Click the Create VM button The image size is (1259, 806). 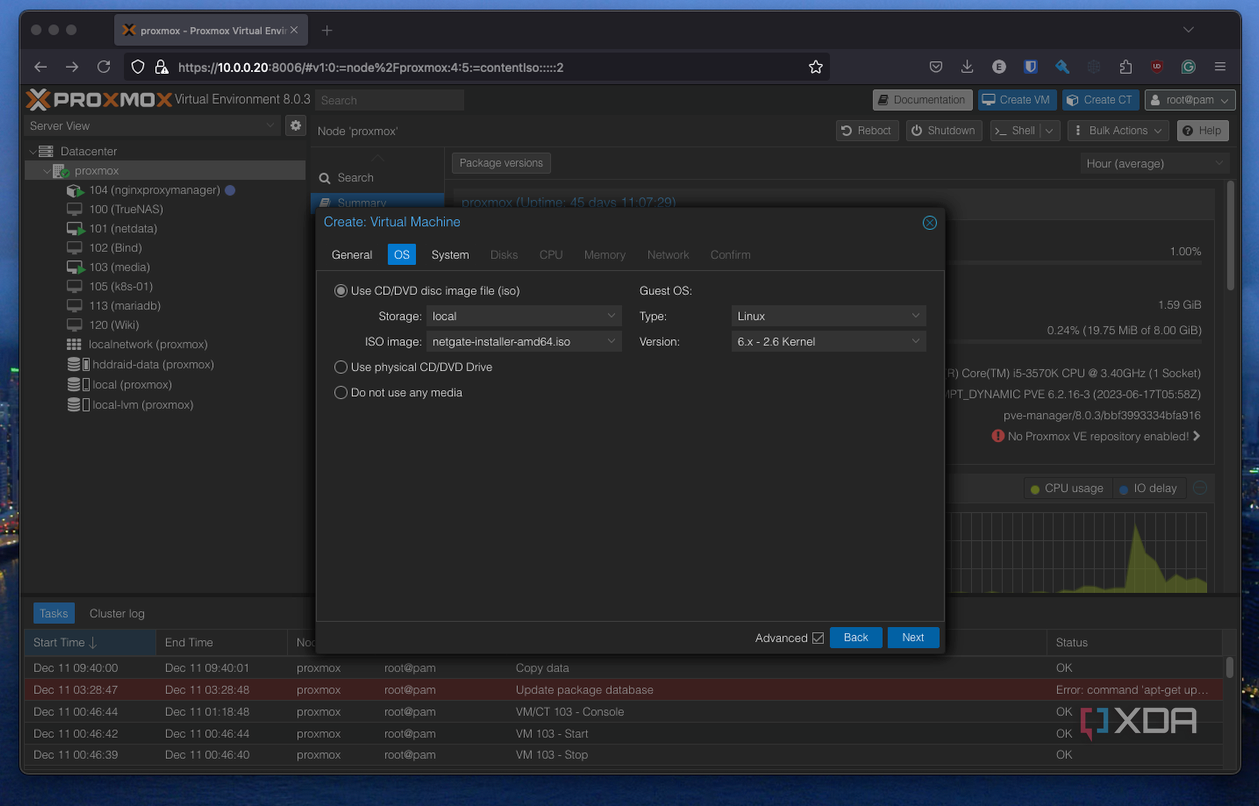(x=1017, y=100)
